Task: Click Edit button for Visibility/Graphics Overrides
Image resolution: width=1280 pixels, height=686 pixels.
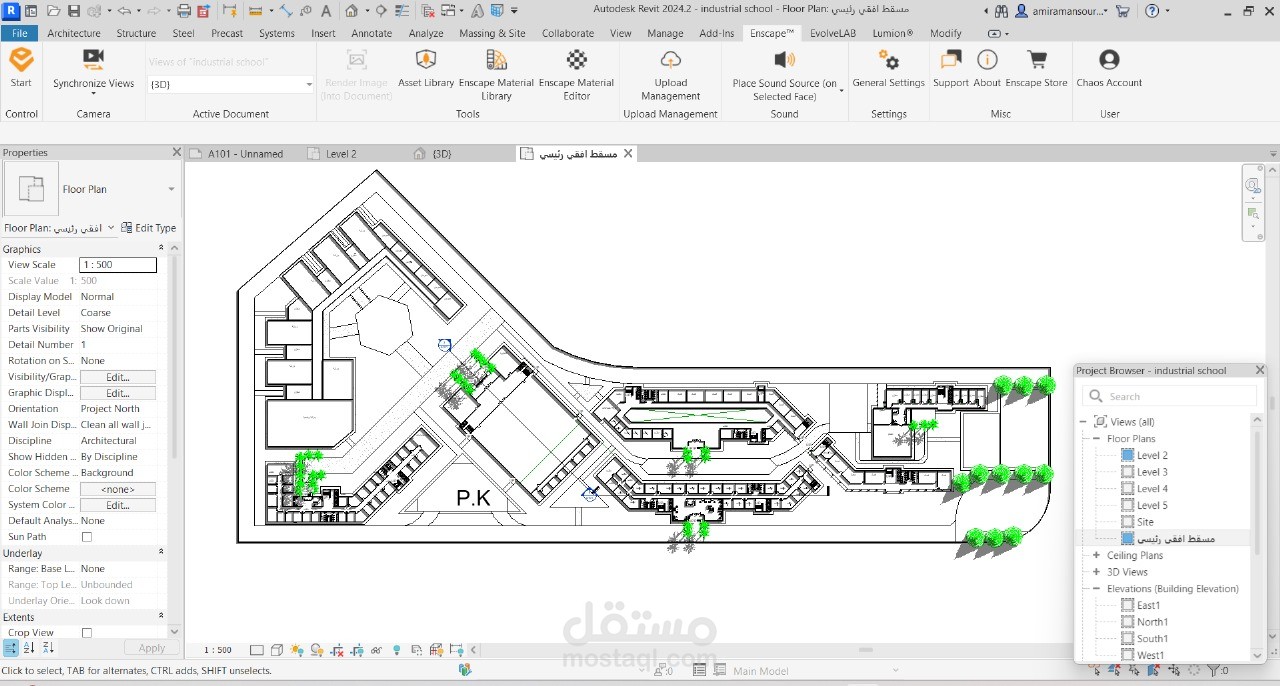Action: (118, 377)
